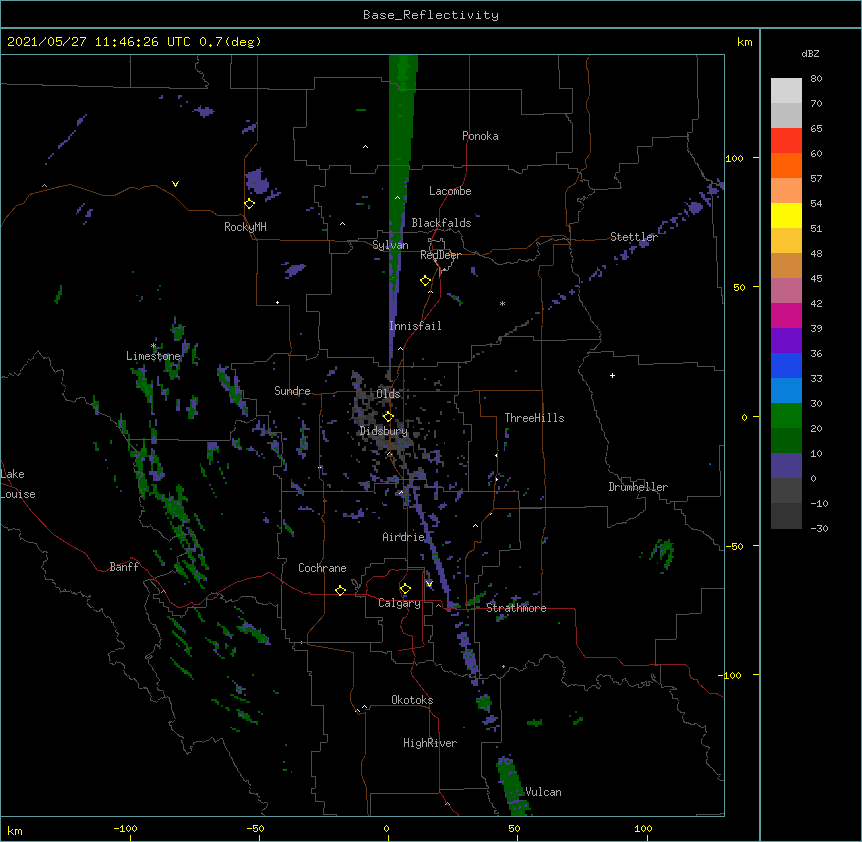This screenshot has width=862, height=842.
Task: Select the white plus marker north of Drumheller
Action: [x=612, y=375]
